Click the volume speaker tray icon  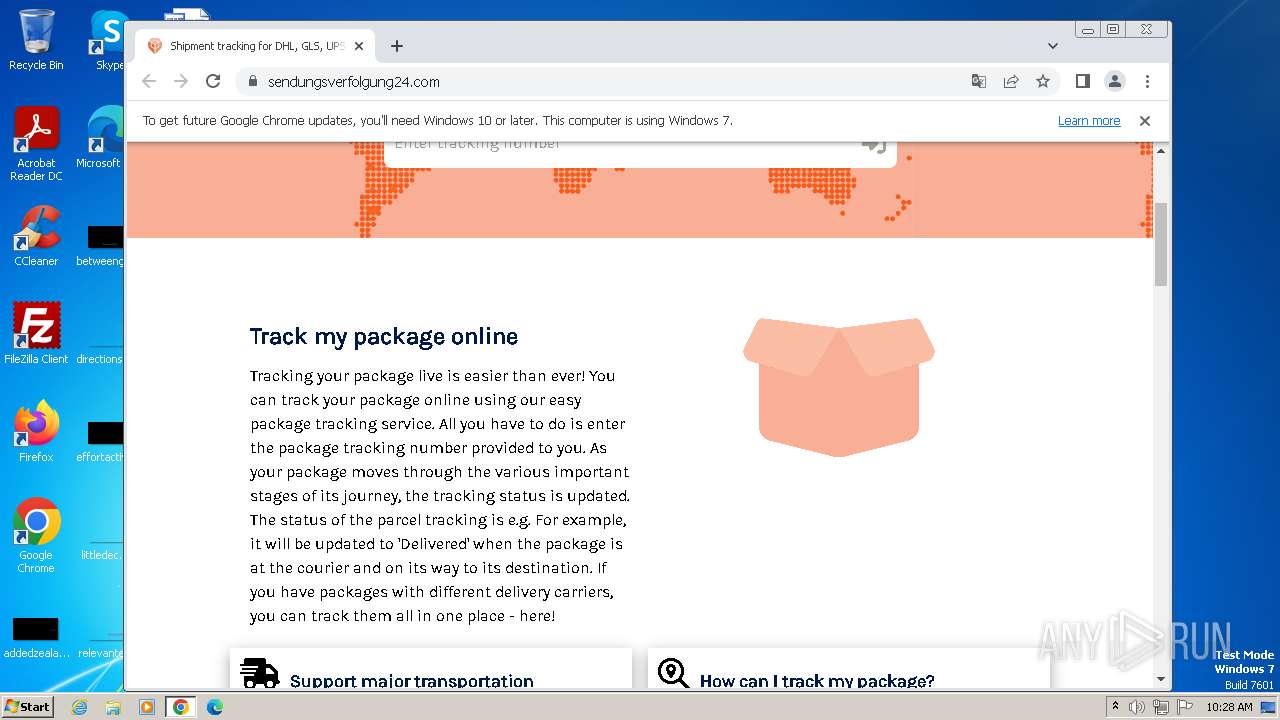(x=1137, y=707)
